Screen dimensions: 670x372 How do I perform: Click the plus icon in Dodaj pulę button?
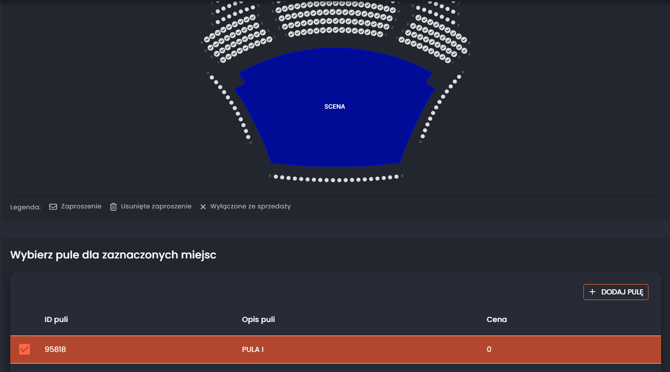pyautogui.click(x=592, y=292)
